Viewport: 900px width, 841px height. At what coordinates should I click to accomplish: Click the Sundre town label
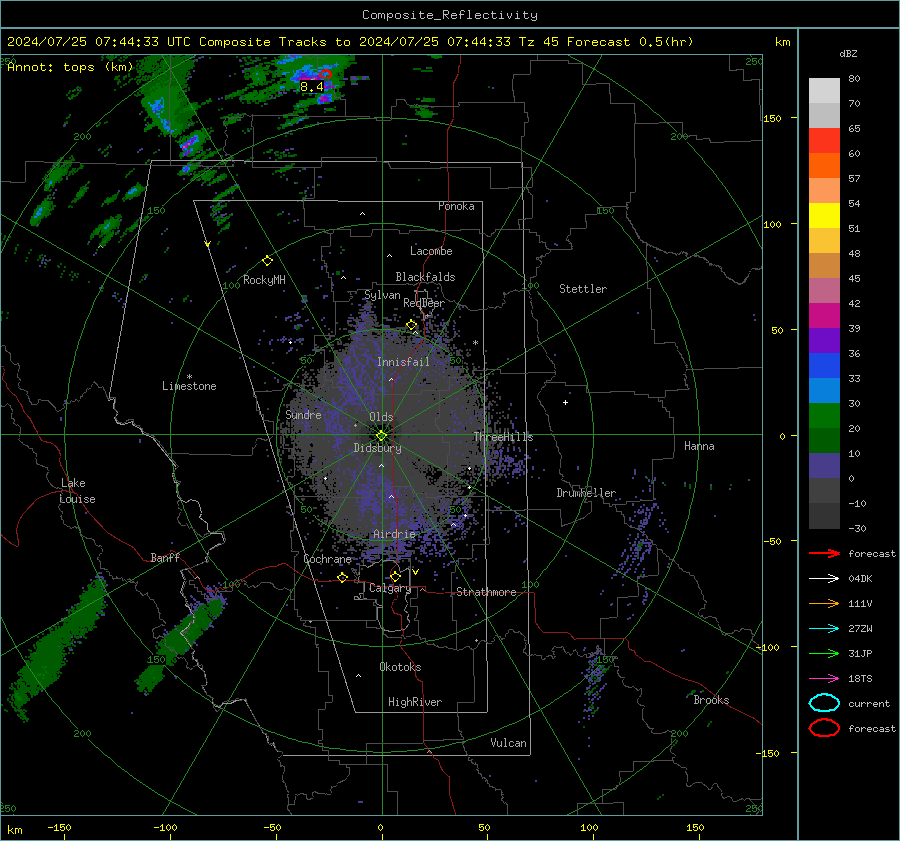[303, 414]
